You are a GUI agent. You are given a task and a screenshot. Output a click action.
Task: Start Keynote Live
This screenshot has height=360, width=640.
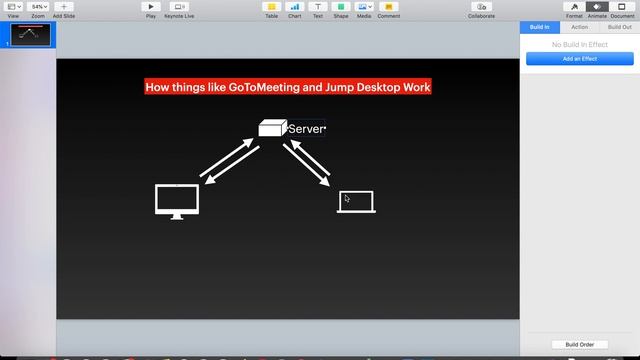[x=179, y=7]
